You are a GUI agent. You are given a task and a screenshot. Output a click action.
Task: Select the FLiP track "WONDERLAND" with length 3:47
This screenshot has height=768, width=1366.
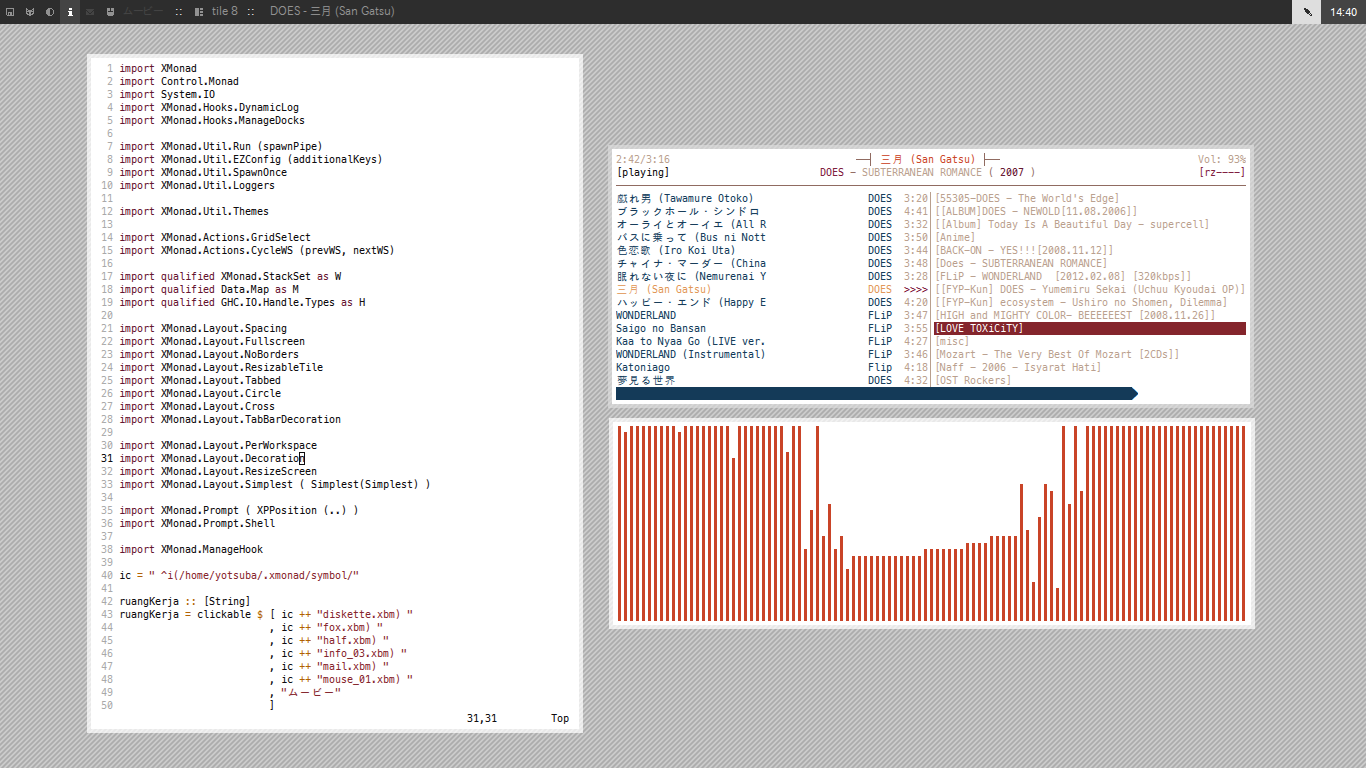click(x=646, y=315)
